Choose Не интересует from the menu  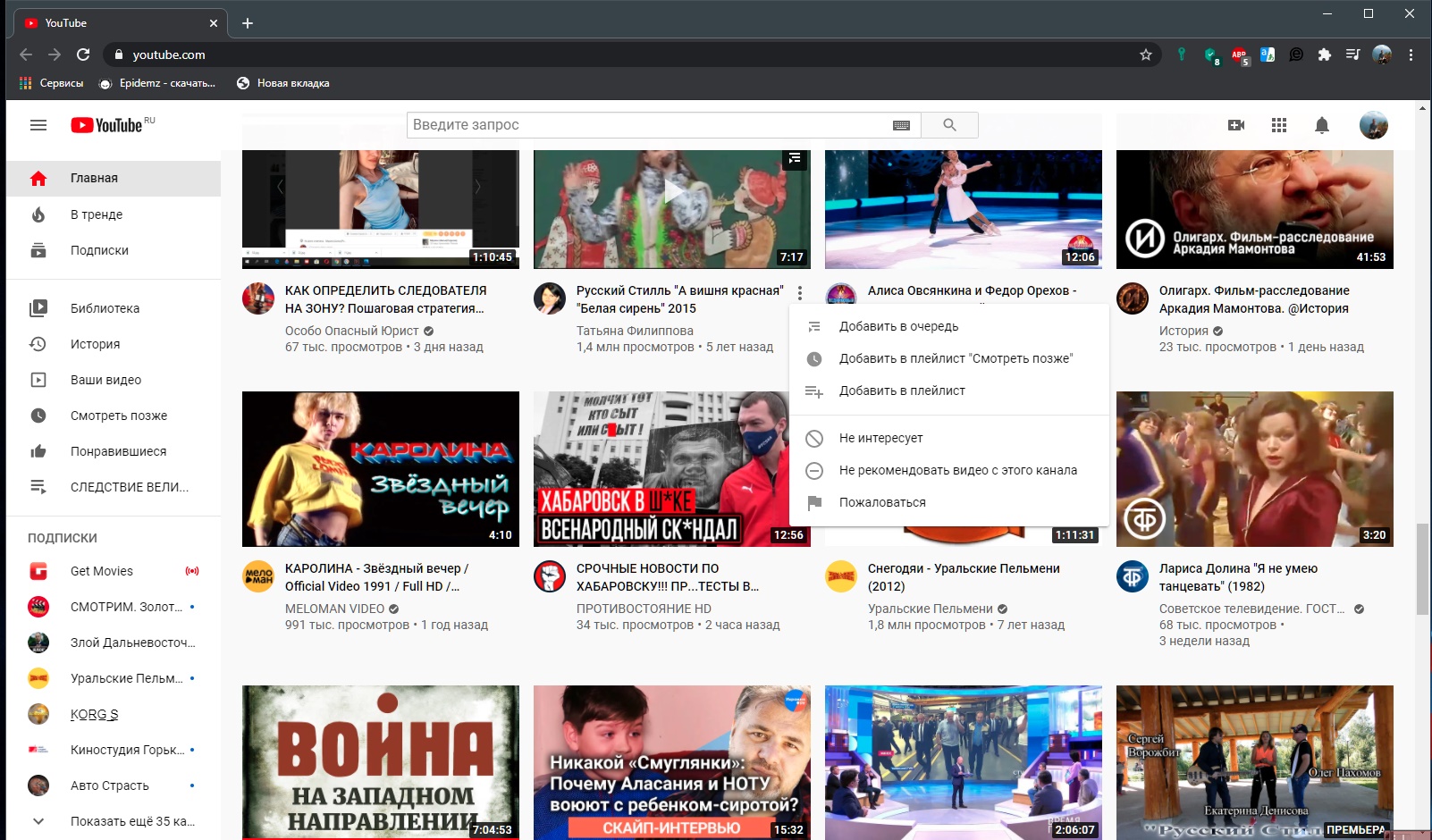(x=949, y=439)
